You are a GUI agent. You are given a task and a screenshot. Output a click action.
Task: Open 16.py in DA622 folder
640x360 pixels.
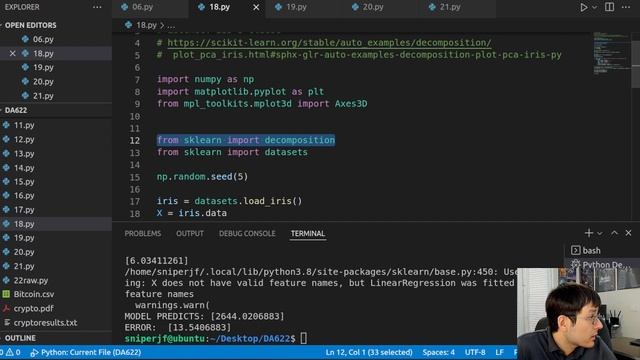[24, 196]
